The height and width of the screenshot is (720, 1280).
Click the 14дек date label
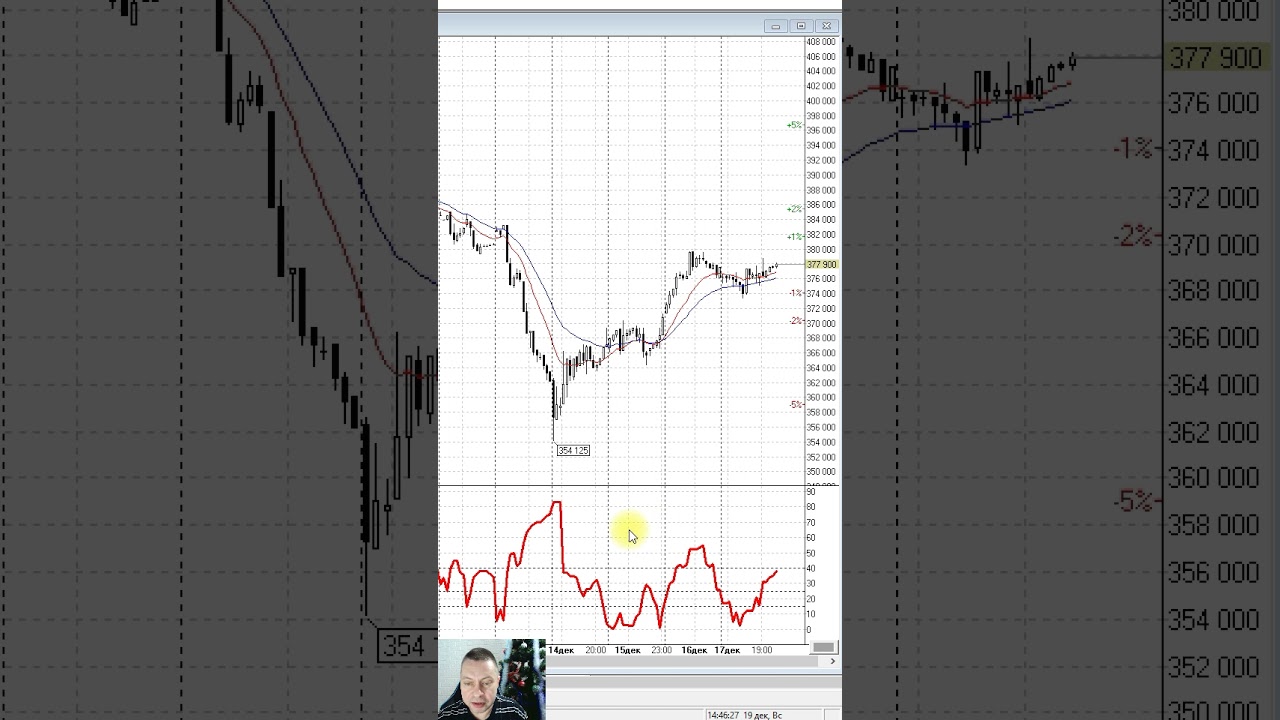[561, 650]
